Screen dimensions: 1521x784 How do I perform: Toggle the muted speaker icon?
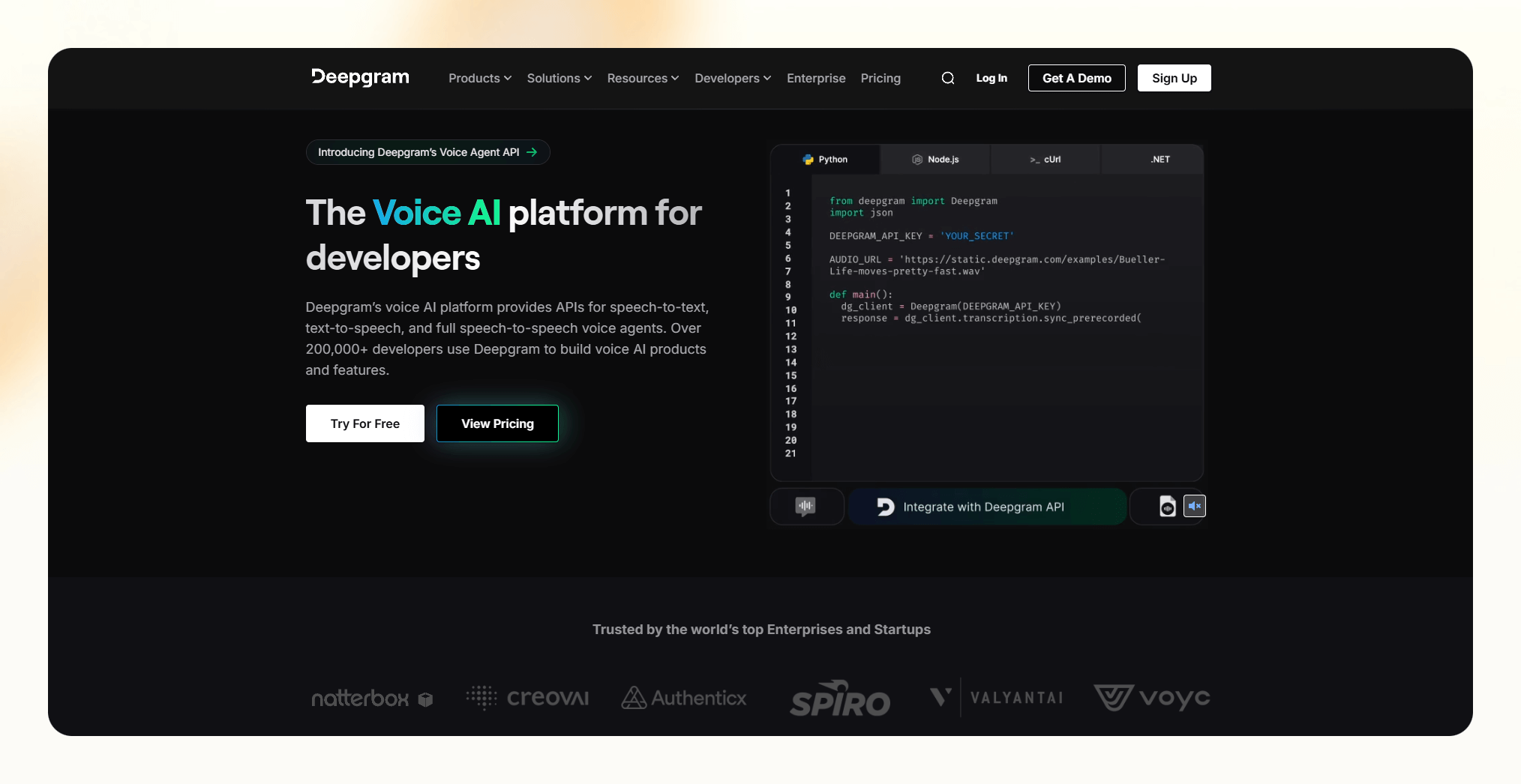(1194, 506)
